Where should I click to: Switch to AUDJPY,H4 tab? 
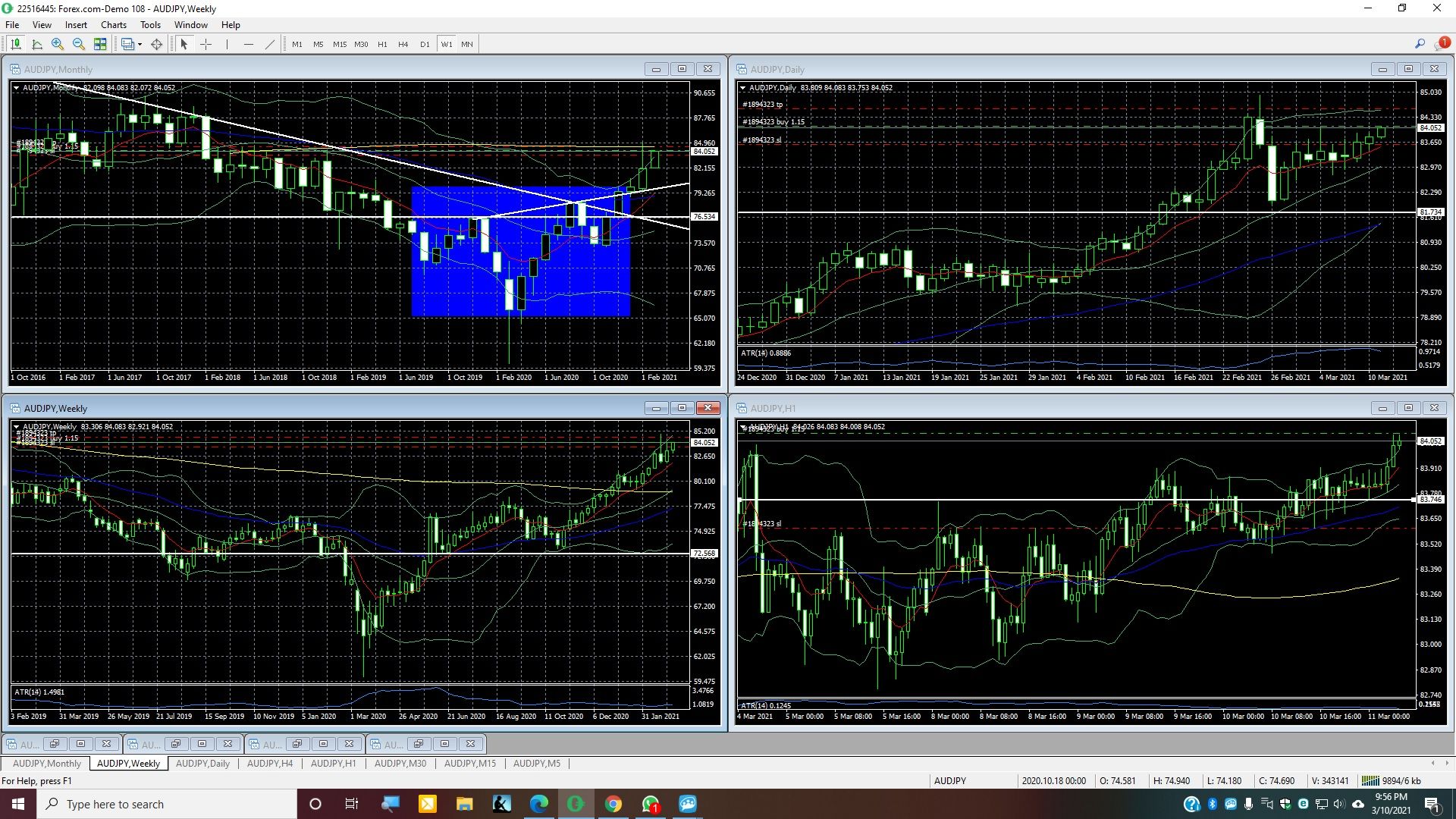click(270, 764)
